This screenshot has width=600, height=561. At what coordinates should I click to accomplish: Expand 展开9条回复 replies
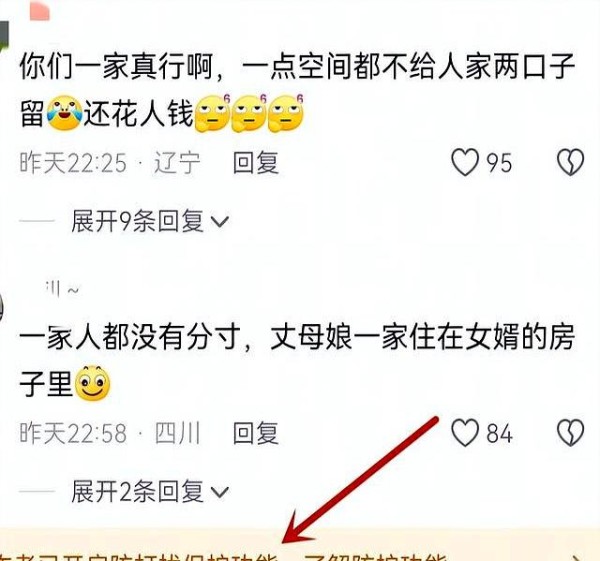[x=150, y=221]
